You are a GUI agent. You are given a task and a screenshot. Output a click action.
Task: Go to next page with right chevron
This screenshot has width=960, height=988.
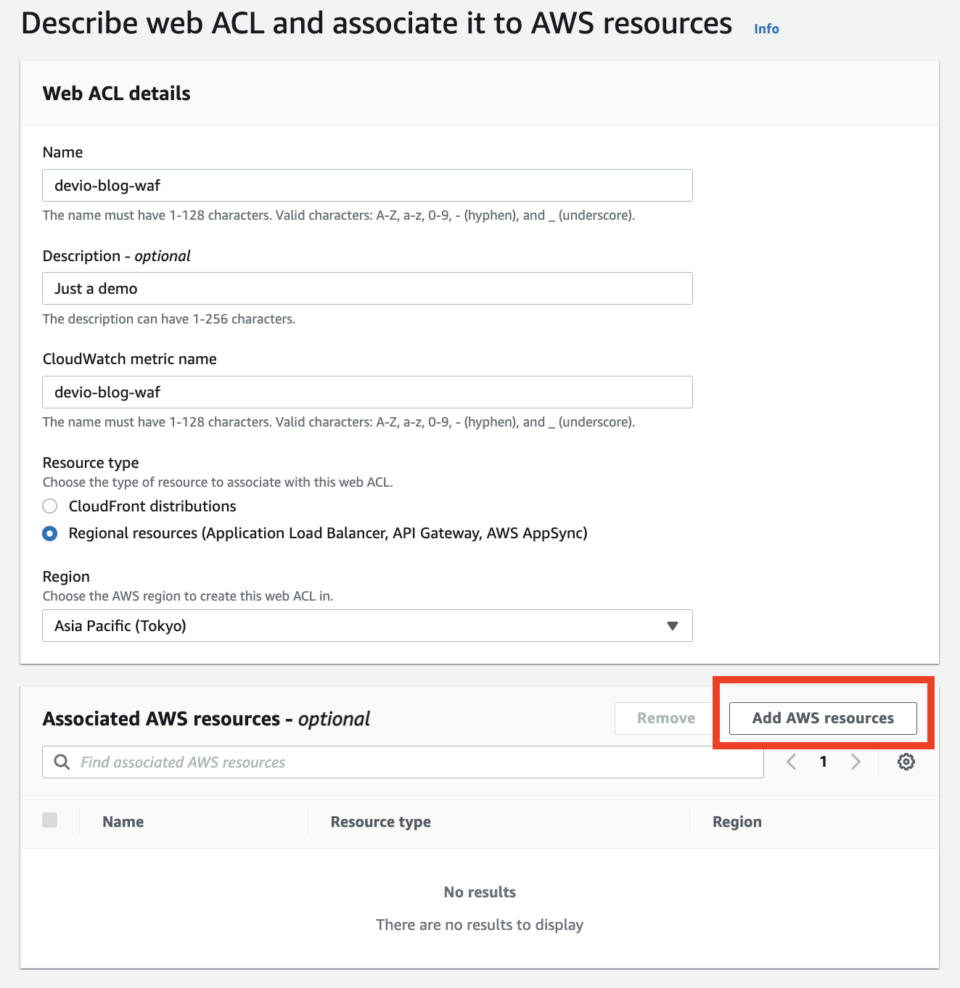click(x=856, y=761)
